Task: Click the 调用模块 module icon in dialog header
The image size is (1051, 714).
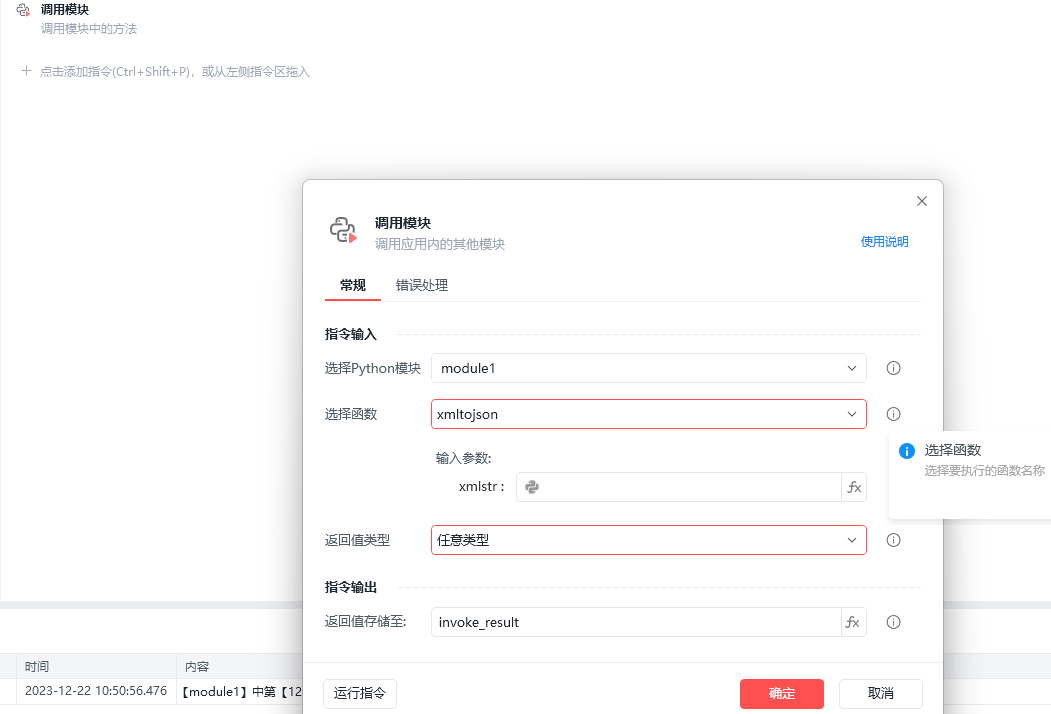Action: point(343,230)
